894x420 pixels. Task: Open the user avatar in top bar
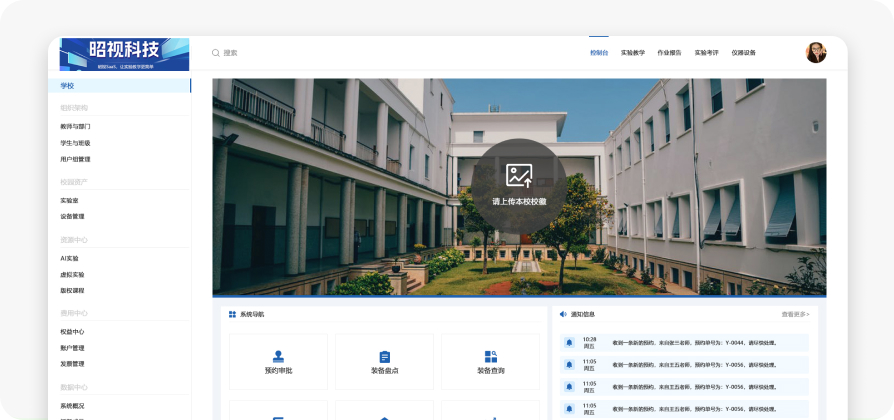816,53
